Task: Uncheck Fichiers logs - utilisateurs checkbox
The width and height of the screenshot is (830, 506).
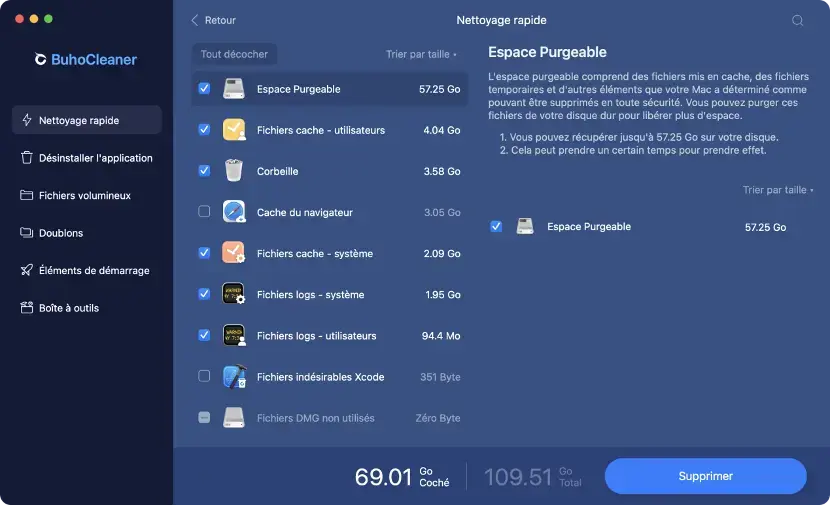Action: (x=204, y=335)
